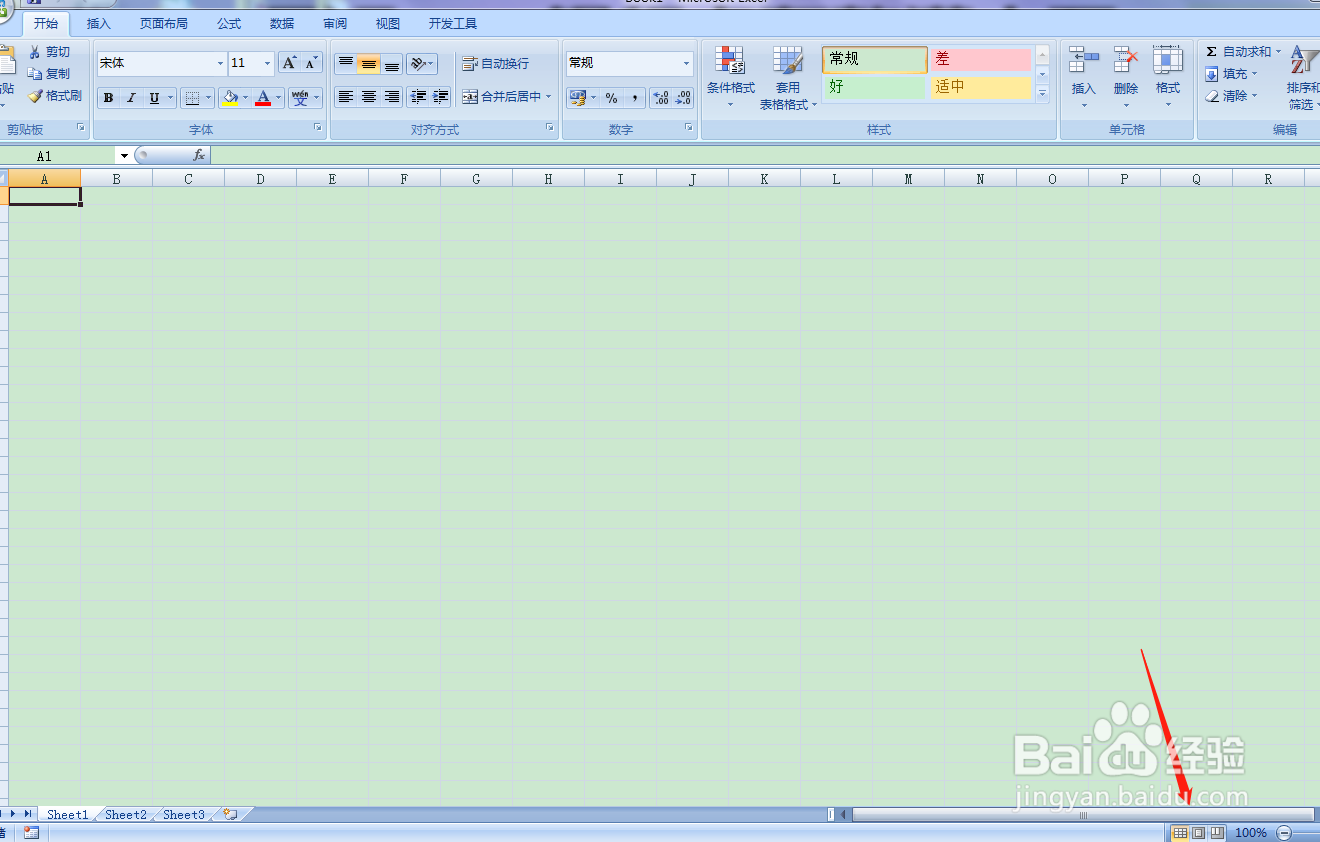
Task: Select the Neutral (适中) cell style
Action: [x=981, y=88]
